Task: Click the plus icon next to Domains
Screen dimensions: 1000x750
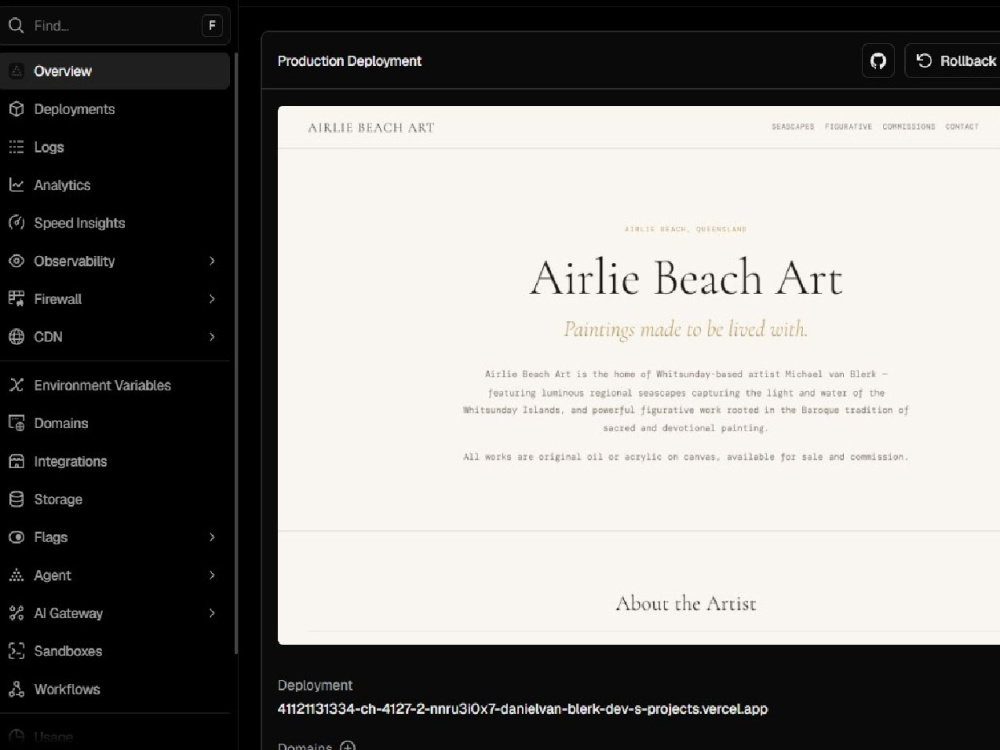Action: pos(348,746)
